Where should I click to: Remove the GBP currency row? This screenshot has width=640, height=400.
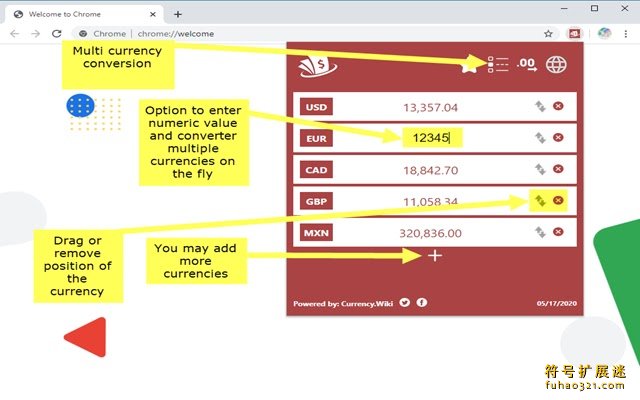(558, 200)
